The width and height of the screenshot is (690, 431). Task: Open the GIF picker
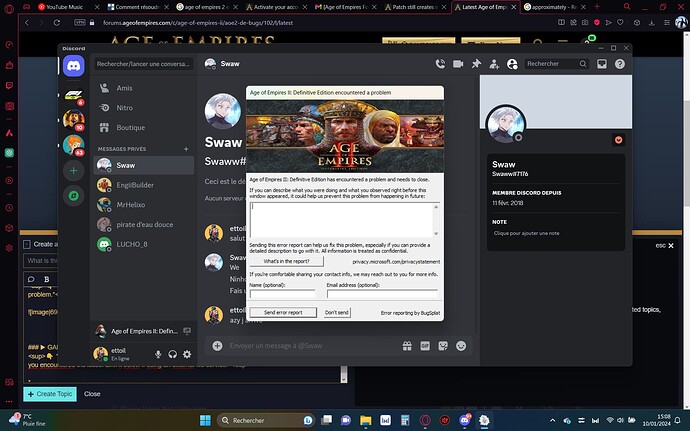pos(425,346)
